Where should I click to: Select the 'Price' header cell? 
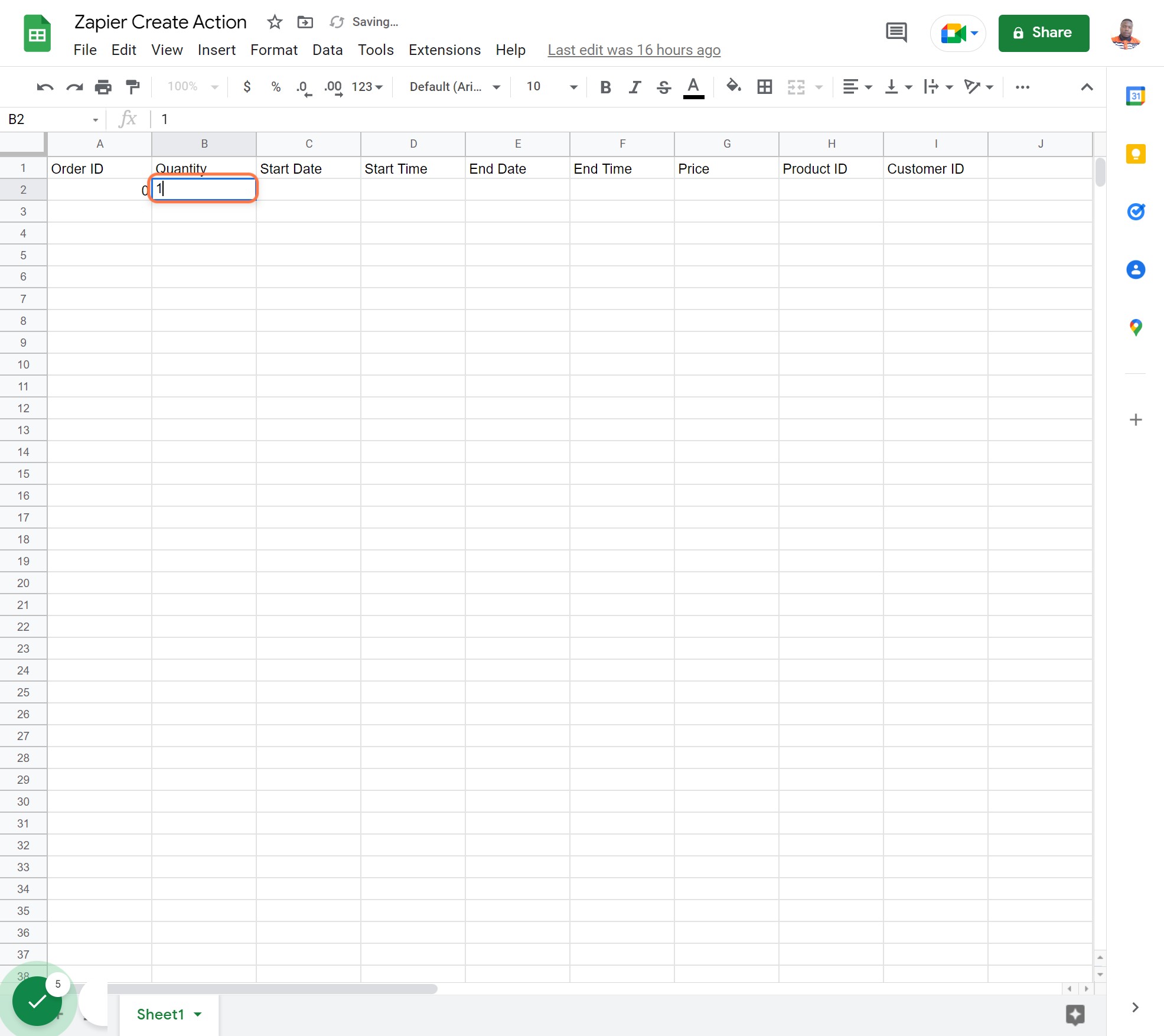pos(726,168)
